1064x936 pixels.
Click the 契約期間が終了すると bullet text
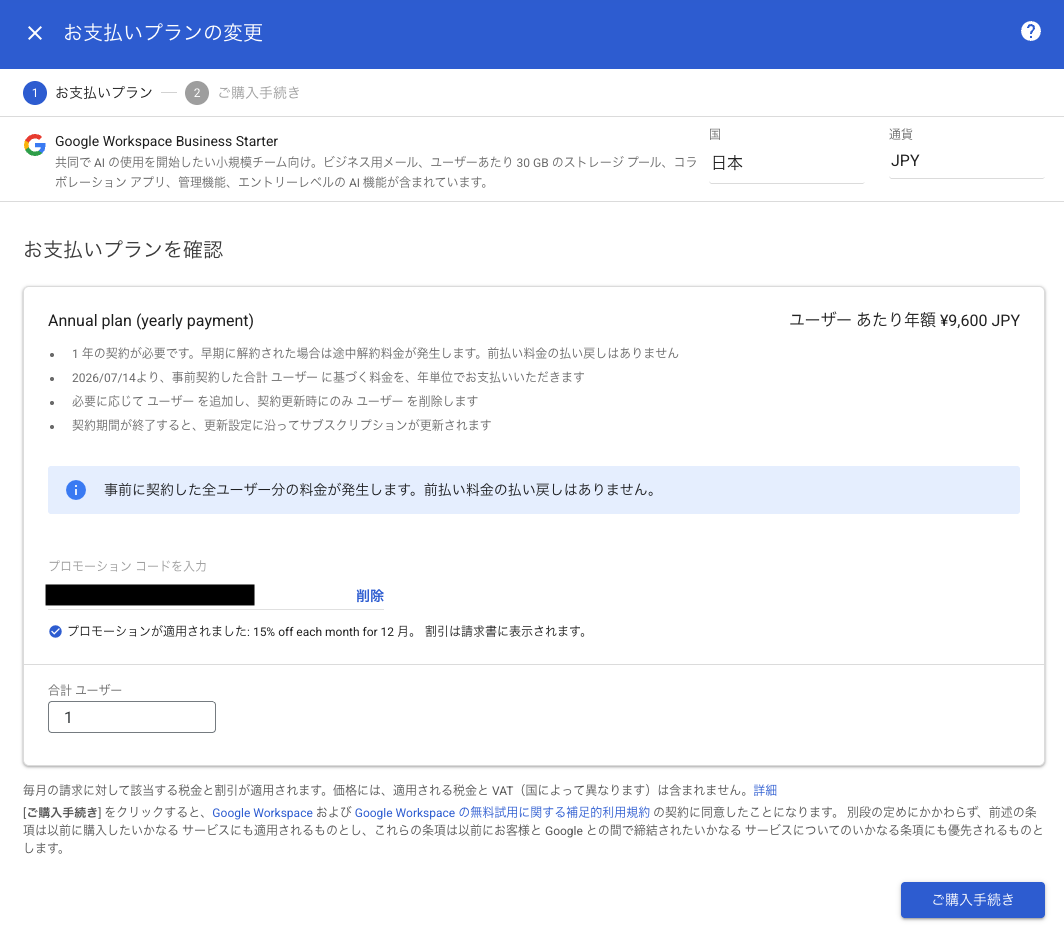pos(282,426)
